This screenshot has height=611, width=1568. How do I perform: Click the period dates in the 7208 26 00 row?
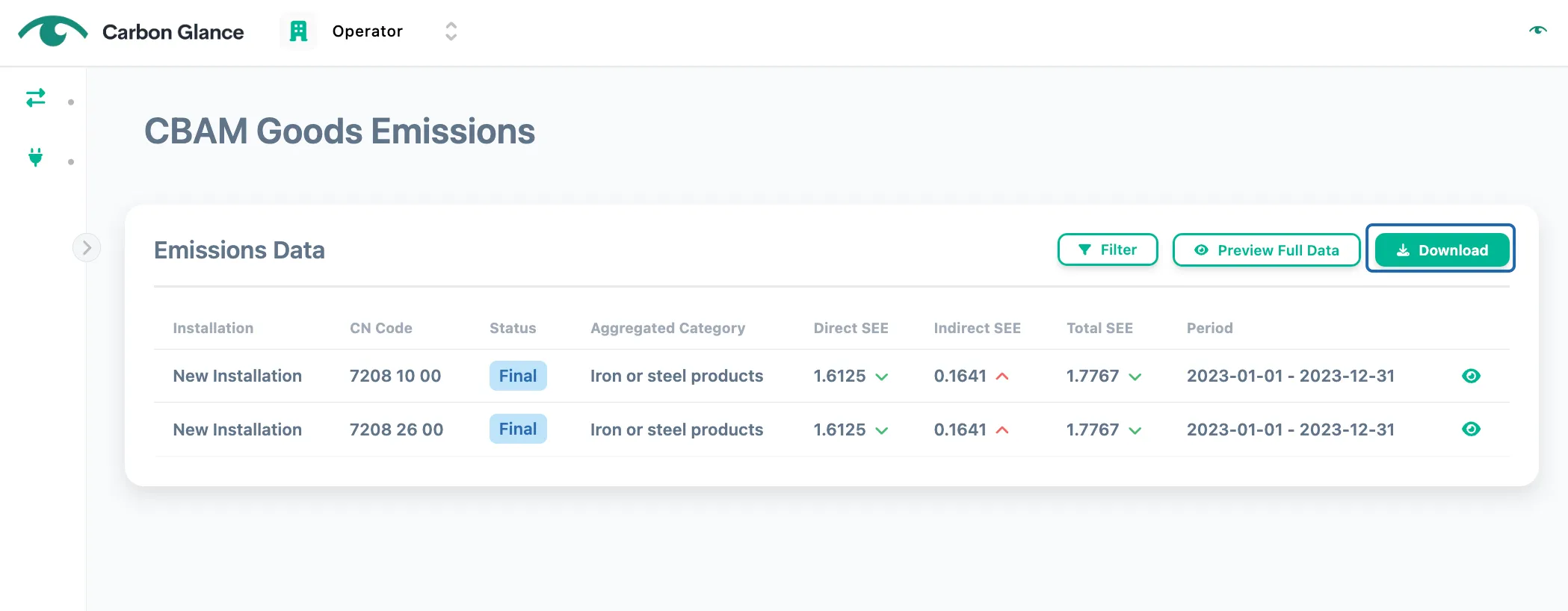[1291, 429]
